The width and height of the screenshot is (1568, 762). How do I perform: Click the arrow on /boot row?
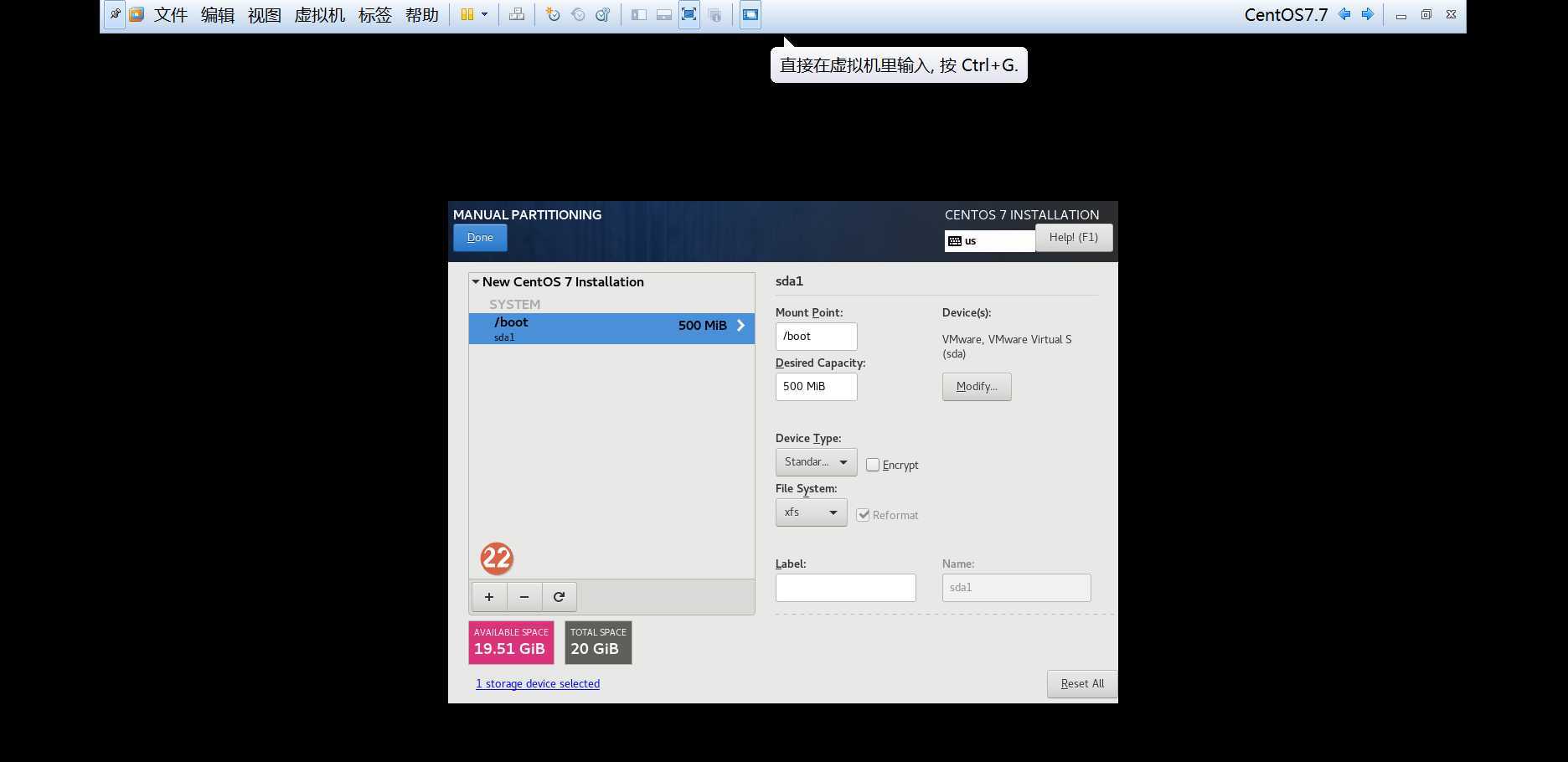coord(740,326)
